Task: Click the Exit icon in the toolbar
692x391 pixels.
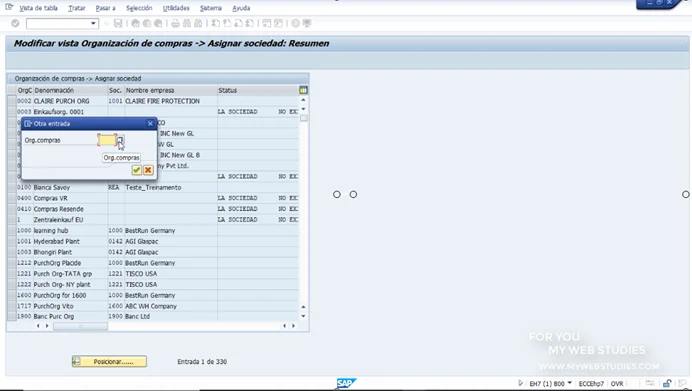Action: tap(147, 23)
